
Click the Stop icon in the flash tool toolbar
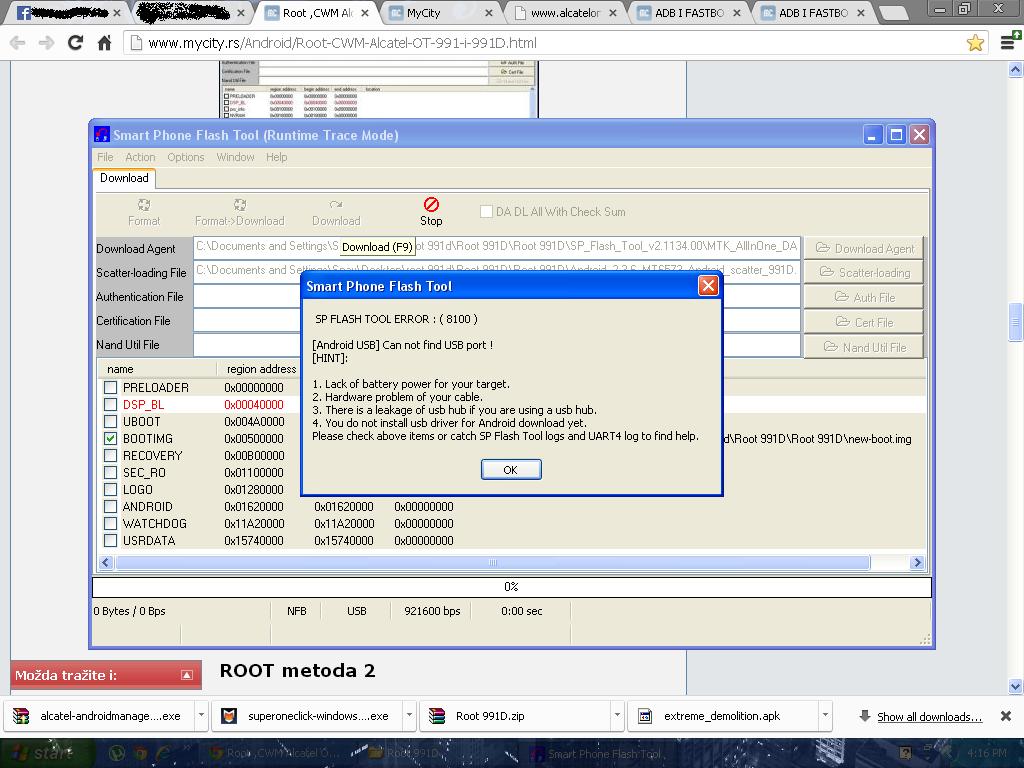pyautogui.click(x=431, y=204)
